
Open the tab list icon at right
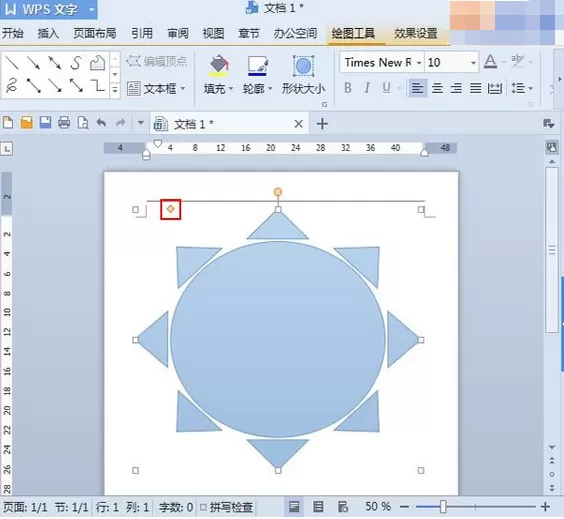click(x=549, y=124)
